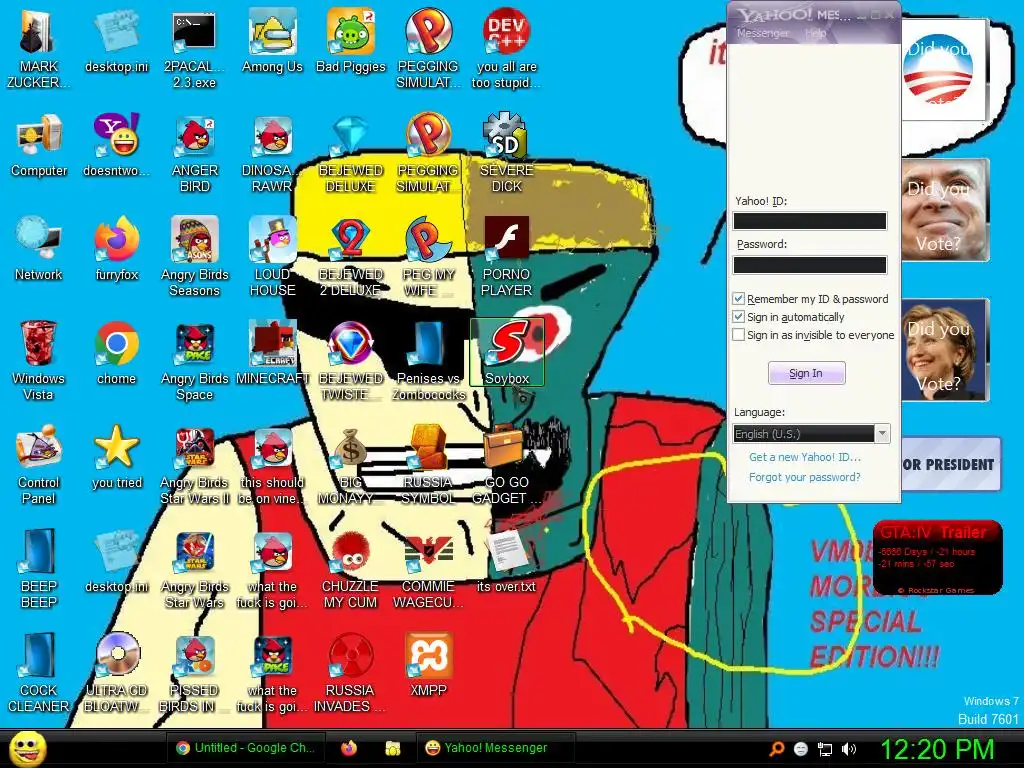Screen dimensions: 1024x768
Task: Open the Angry Birds Seasons icon
Action: click(195, 257)
